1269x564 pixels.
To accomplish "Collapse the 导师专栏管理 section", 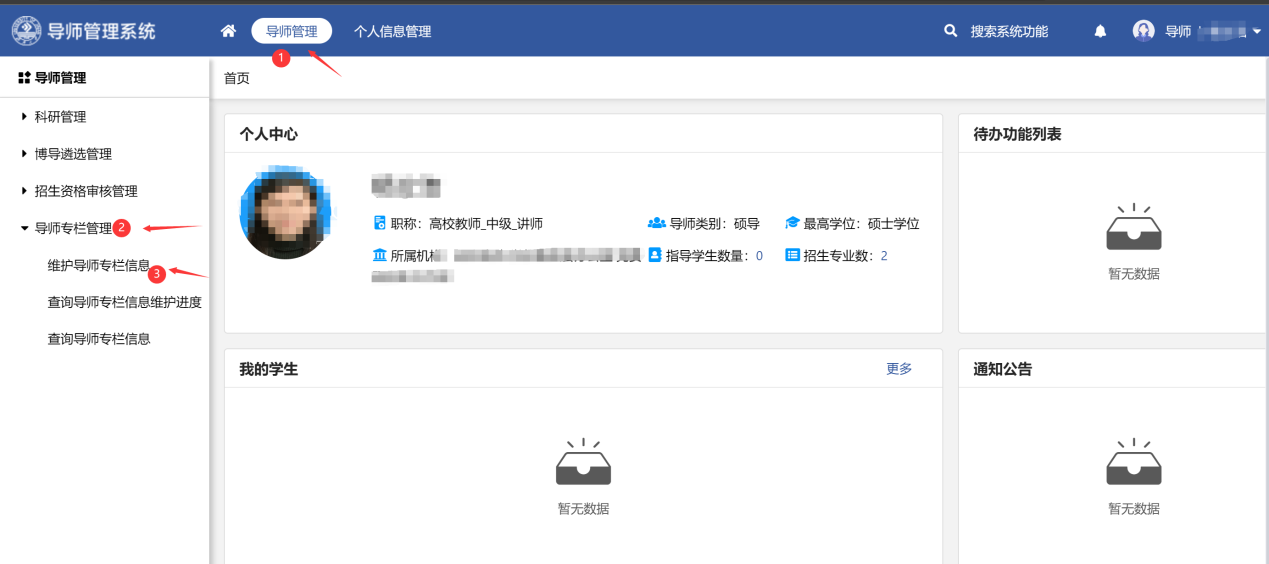I will 24,228.
